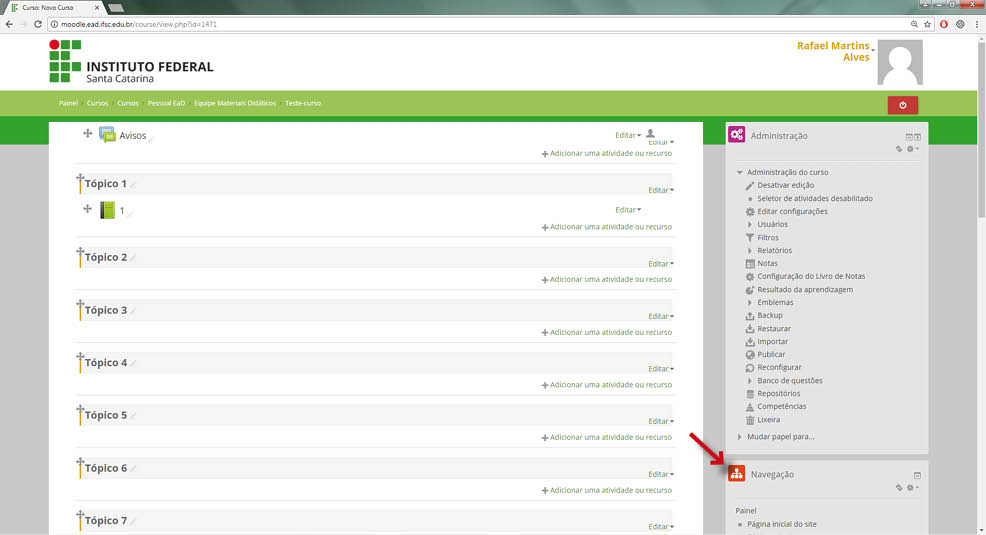Click the Navegação block icon
The image size is (986, 535).
[736, 474]
